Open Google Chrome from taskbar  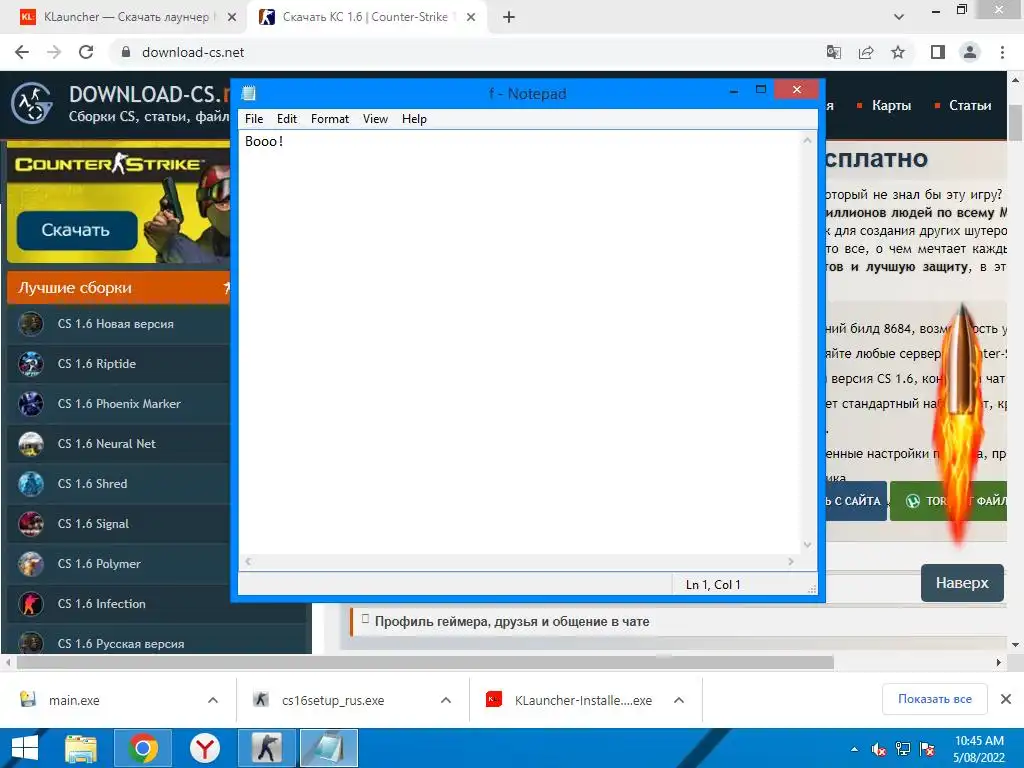142,748
